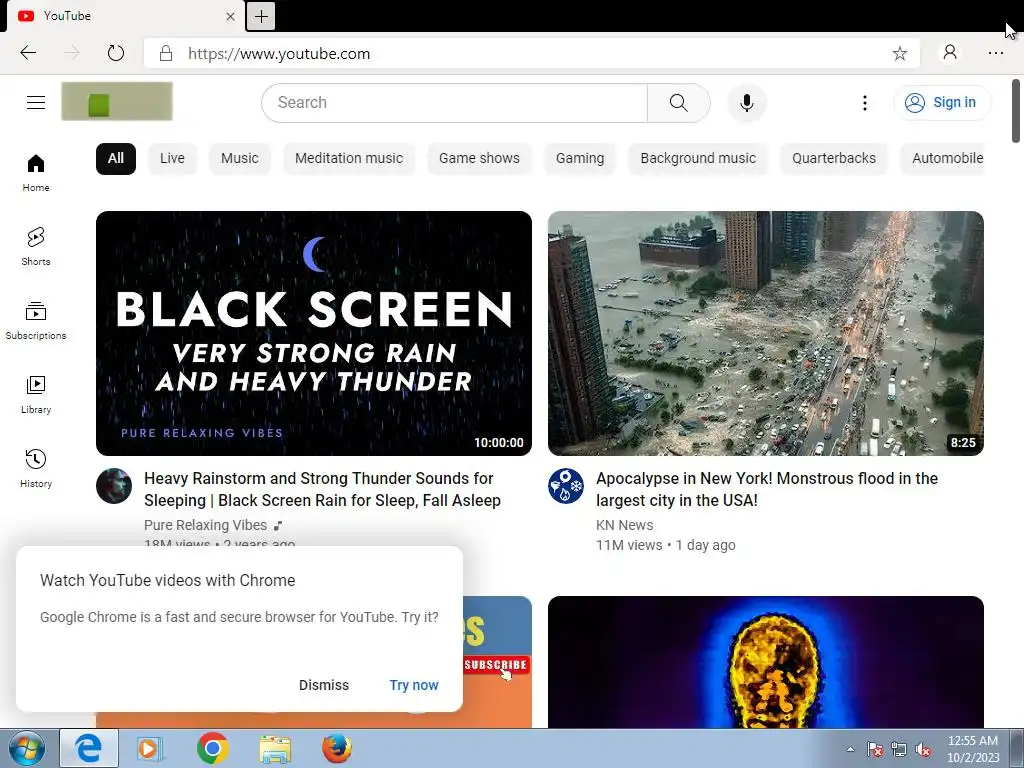The image size is (1024, 768).
Task: Open Windows Start menu
Action: pos(26,748)
